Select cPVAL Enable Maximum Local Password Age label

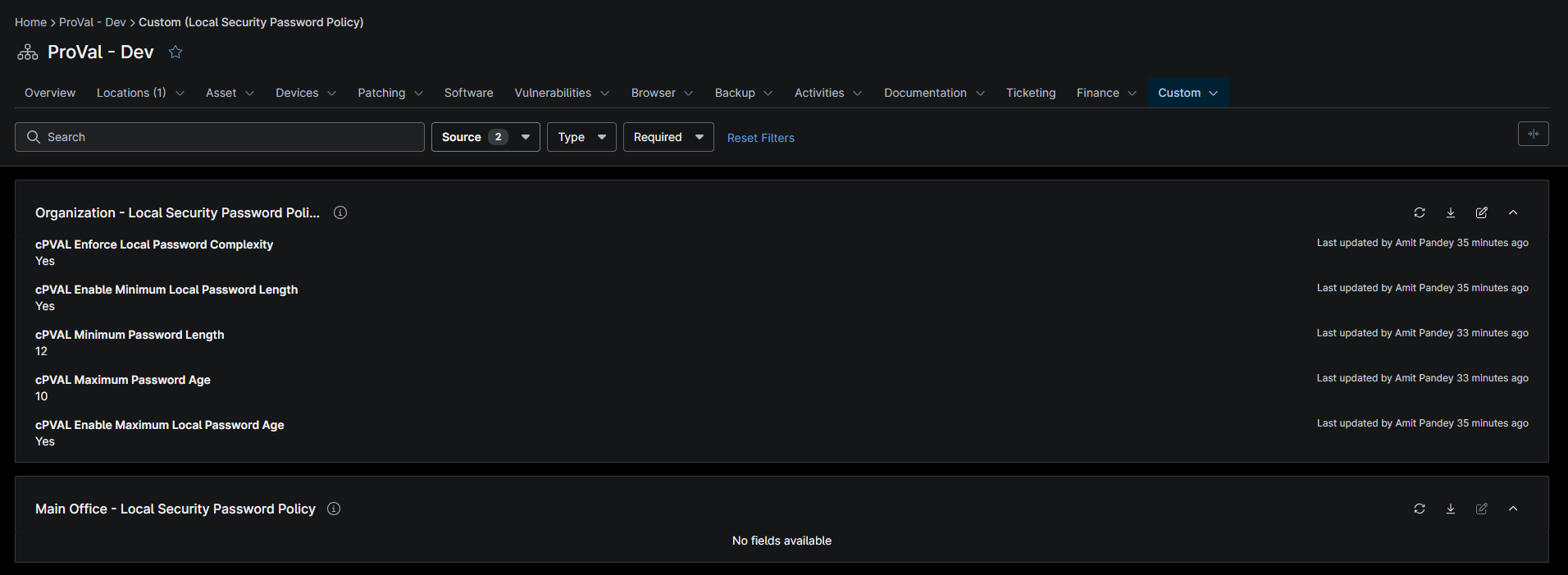pyautogui.click(x=160, y=425)
